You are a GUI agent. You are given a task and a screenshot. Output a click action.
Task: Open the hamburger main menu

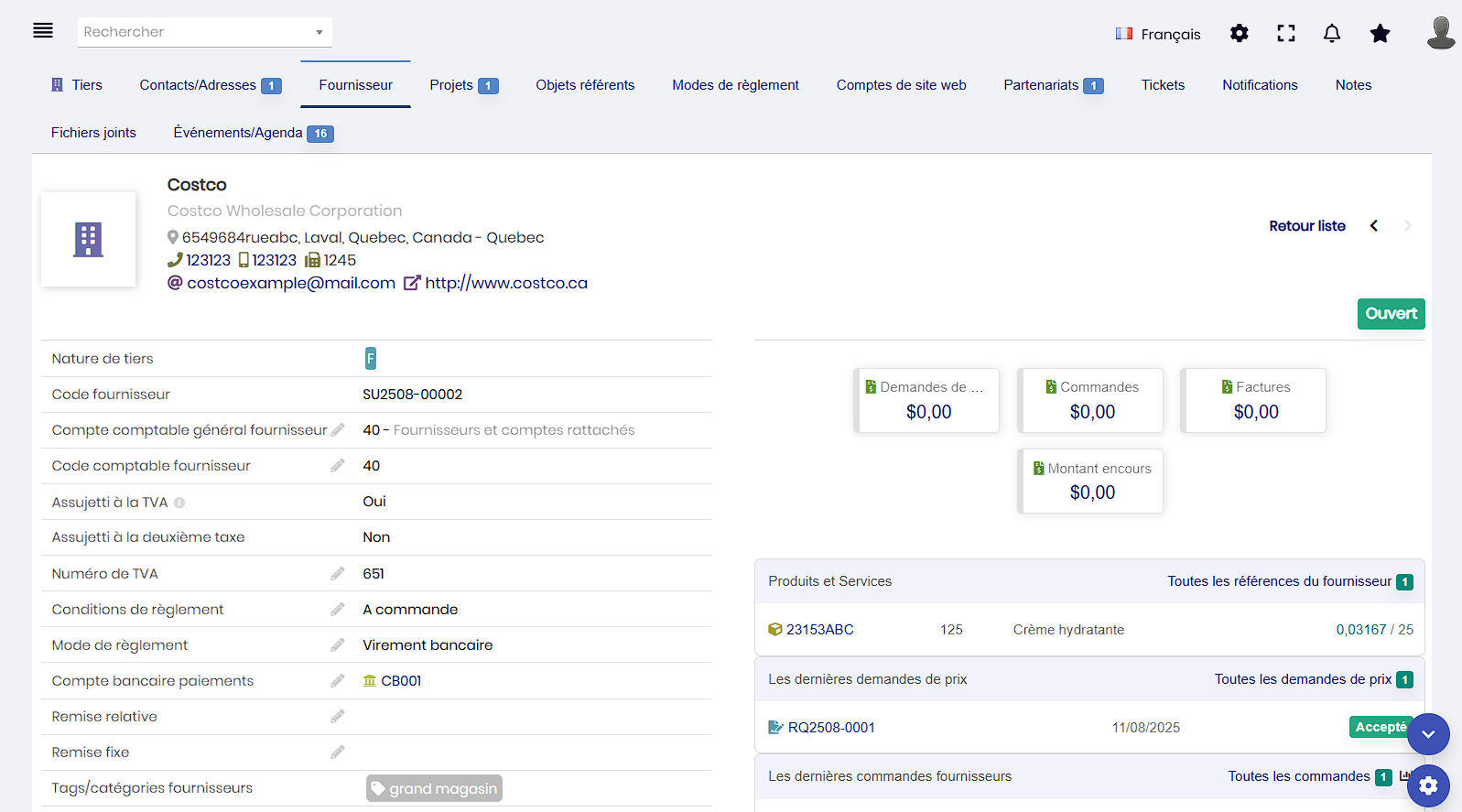point(43,31)
